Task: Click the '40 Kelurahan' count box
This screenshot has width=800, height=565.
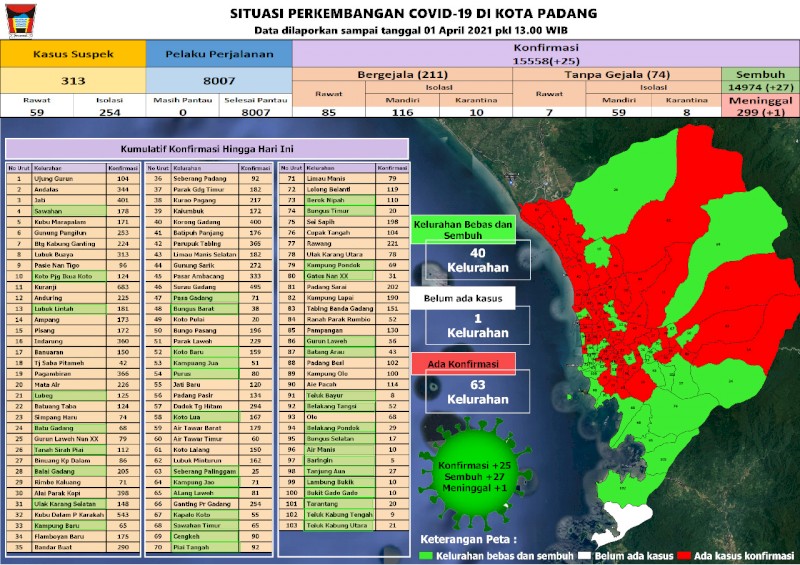Action: pos(478,260)
